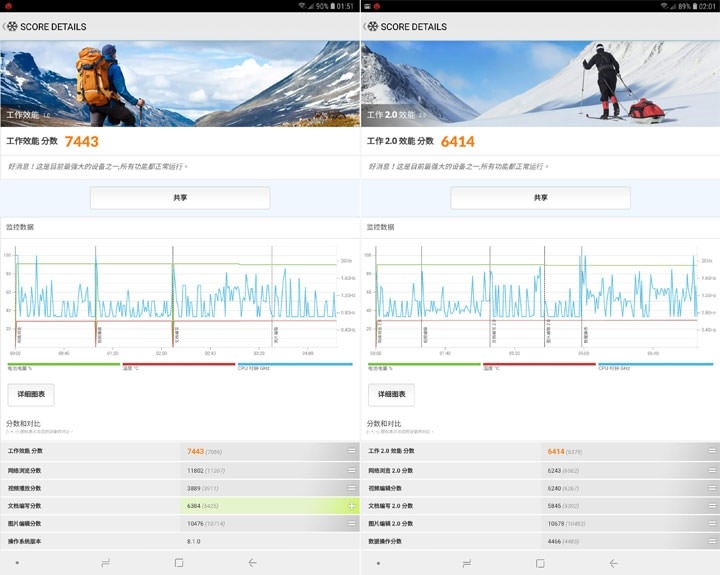Select blue CPU GHz legend on Work 2.0 chart

pos(656,366)
